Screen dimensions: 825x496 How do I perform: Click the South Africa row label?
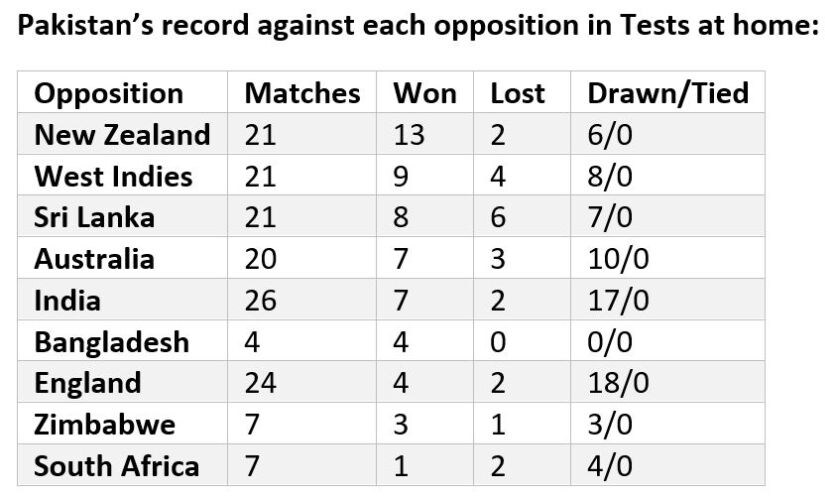pos(117,466)
